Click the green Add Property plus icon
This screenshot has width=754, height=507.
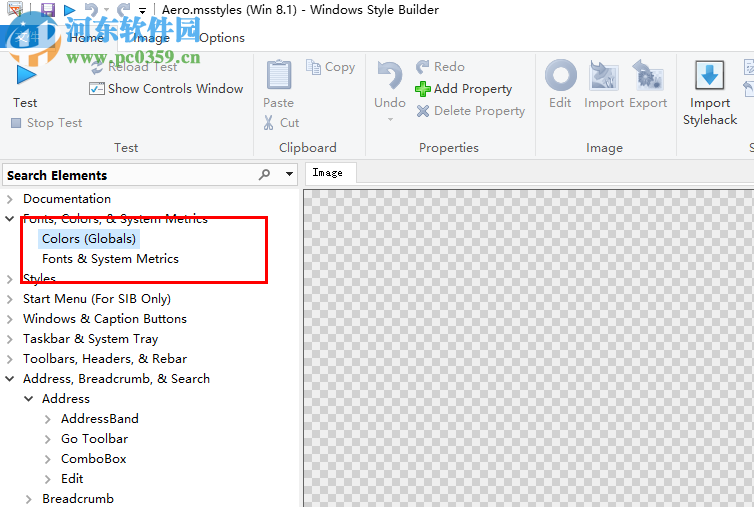coord(423,89)
